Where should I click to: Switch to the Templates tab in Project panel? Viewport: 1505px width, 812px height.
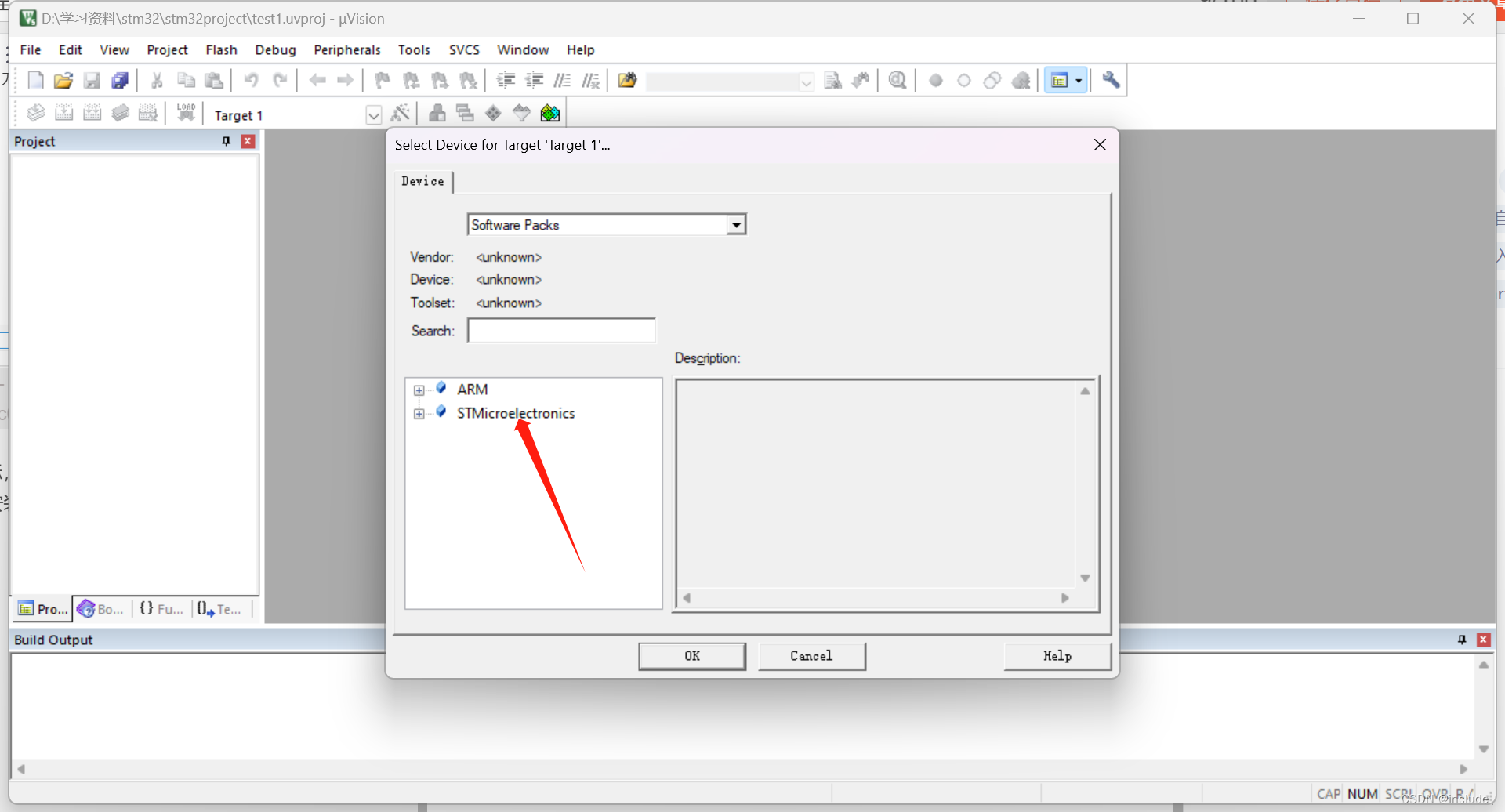220,609
